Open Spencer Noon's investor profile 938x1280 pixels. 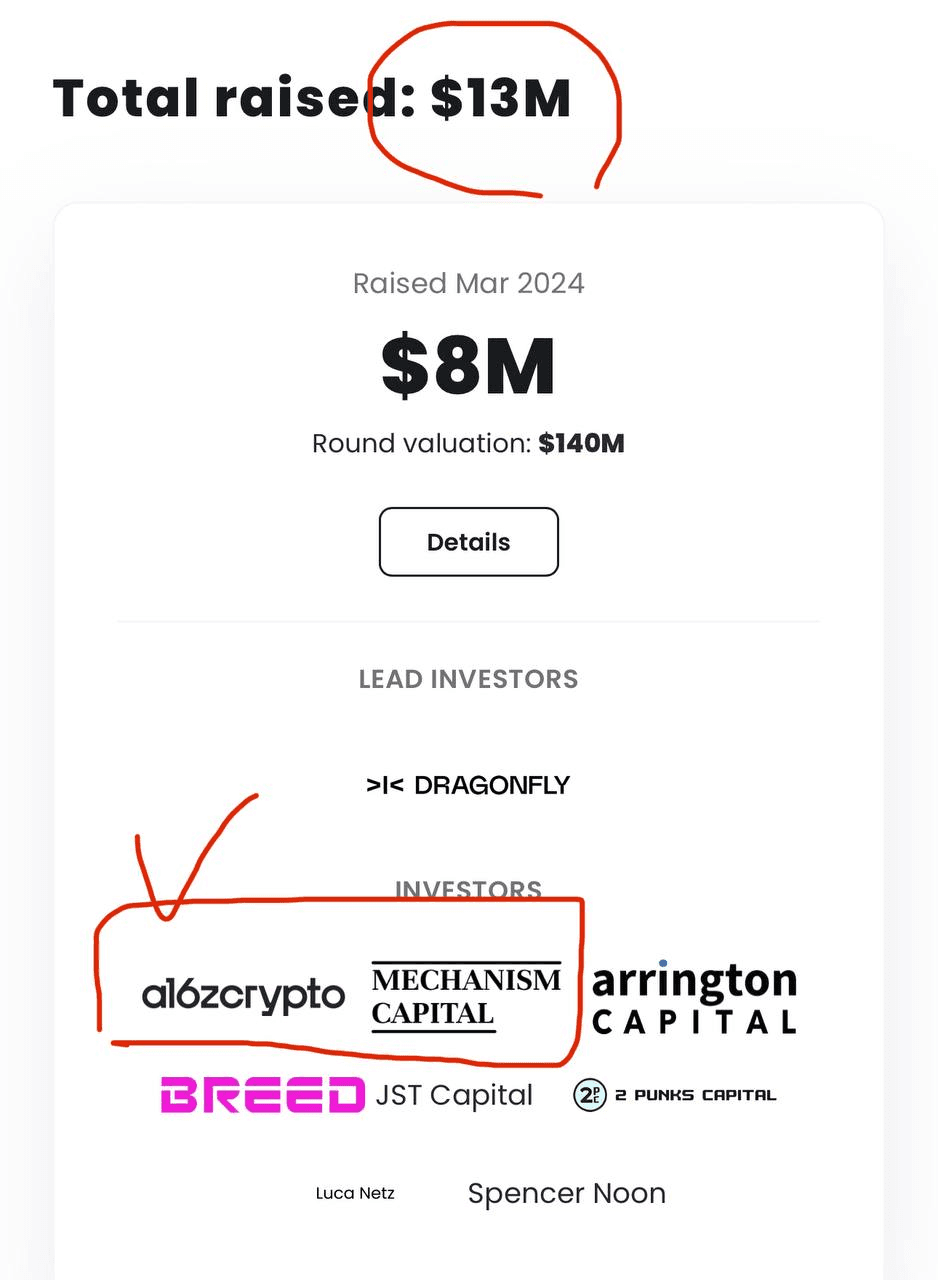(x=566, y=1193)
